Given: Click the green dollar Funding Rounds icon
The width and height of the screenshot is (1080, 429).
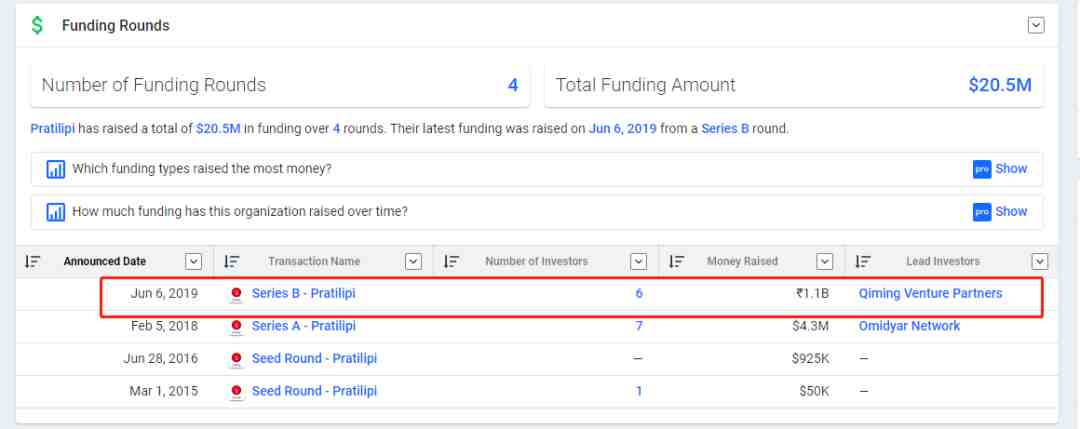Looking at the screenshot, I should 38,26.
